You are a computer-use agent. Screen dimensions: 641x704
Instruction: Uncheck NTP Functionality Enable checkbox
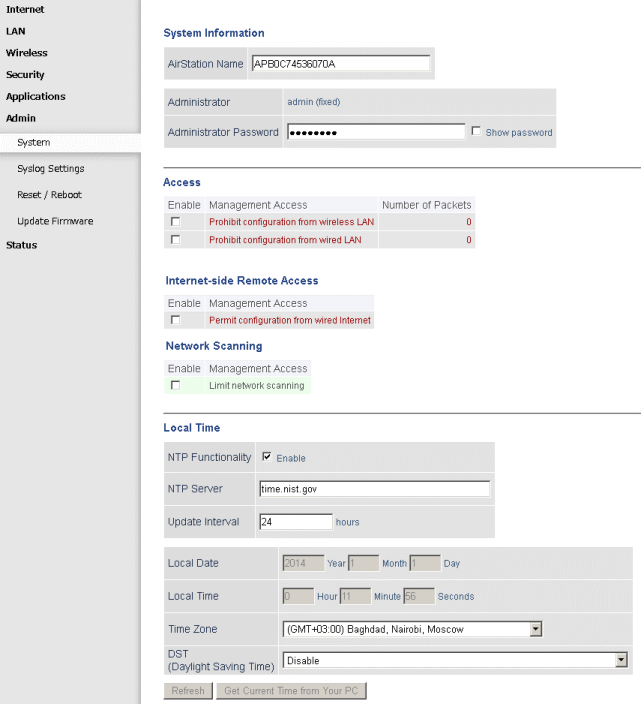[267, 457]
